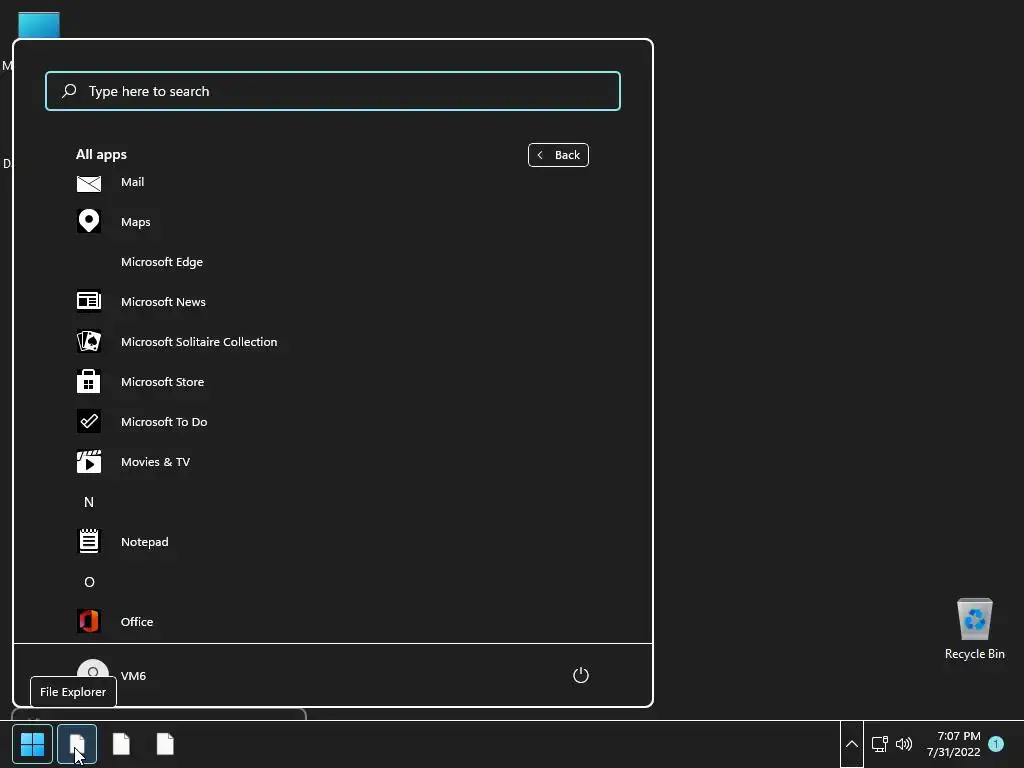The width and height of the screenshot is (1024, 768).
Task: Open Microsoft To Do checkmark icon
Action: (89, 421)
